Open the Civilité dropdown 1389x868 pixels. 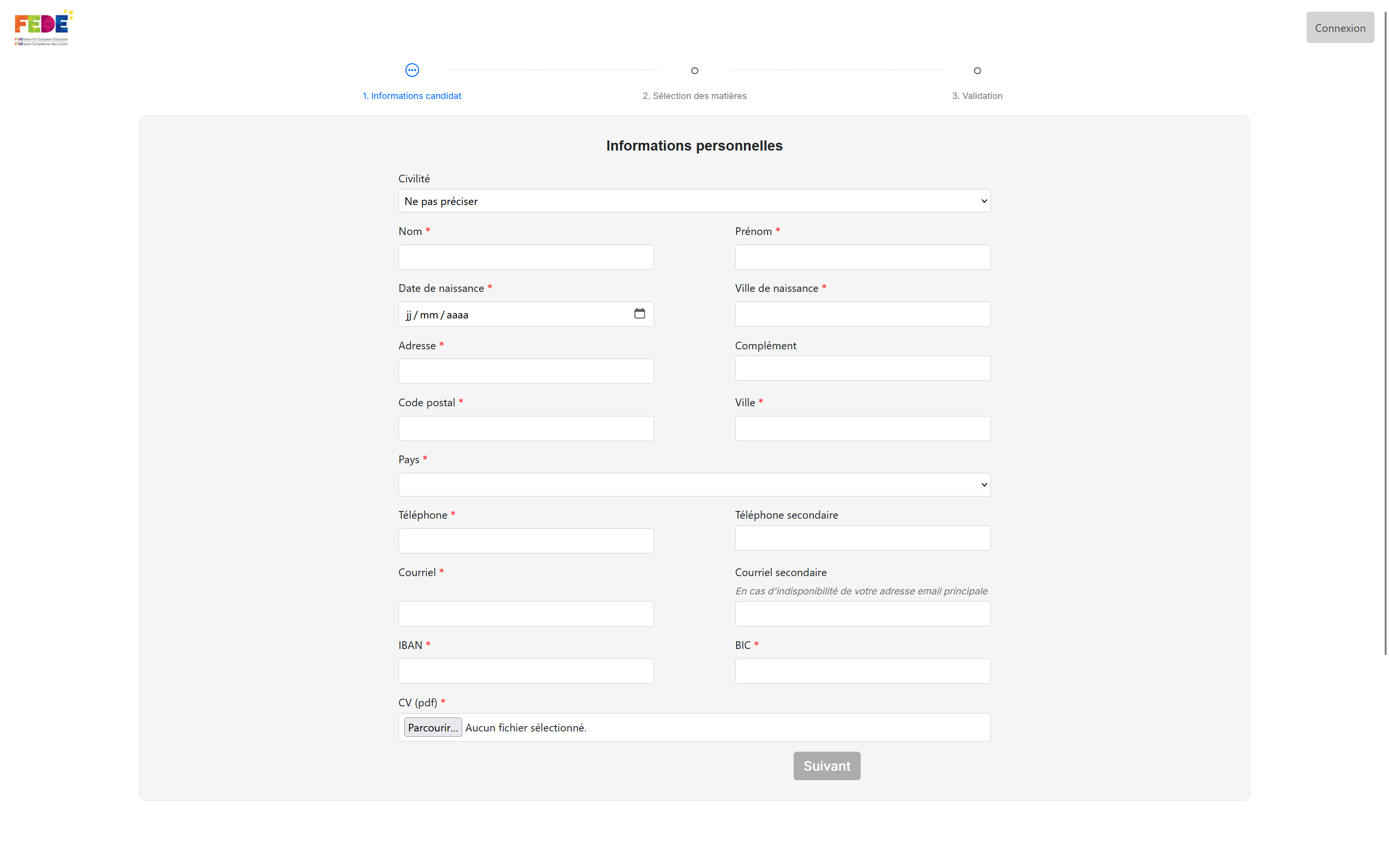point(694,201)
